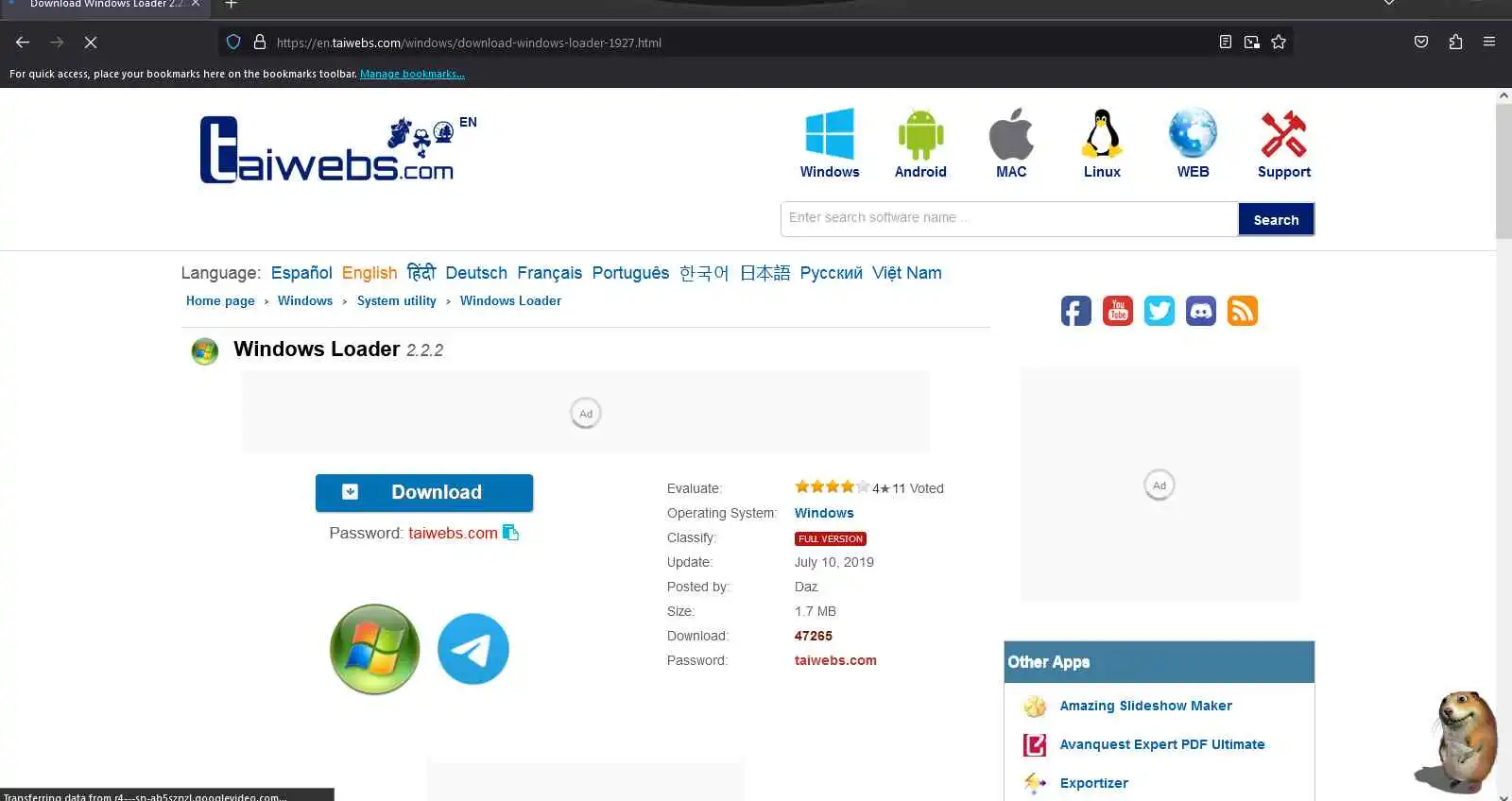Toggle reader view in address bar
Image resolution: width=1512 pixels, height=801 pixels.
pyautogui.click(x=1226, y=43)
